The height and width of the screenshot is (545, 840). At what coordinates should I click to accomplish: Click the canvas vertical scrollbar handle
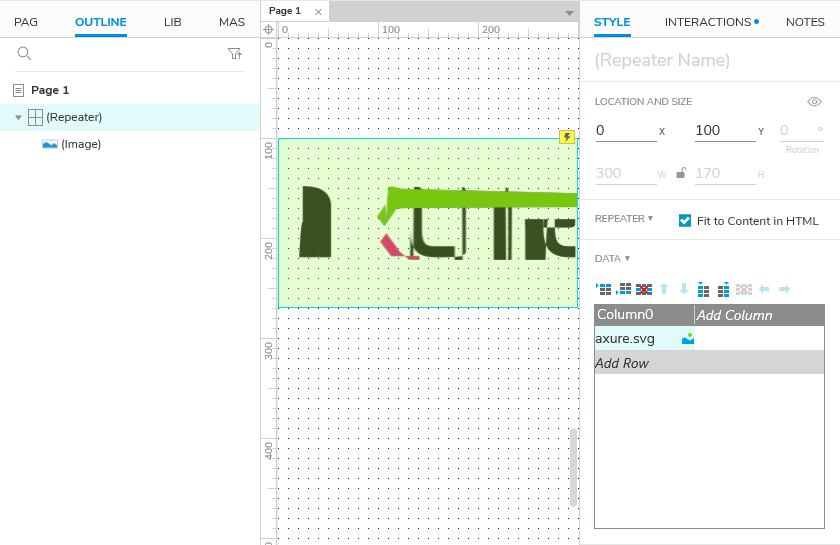[x=573, y=467]
